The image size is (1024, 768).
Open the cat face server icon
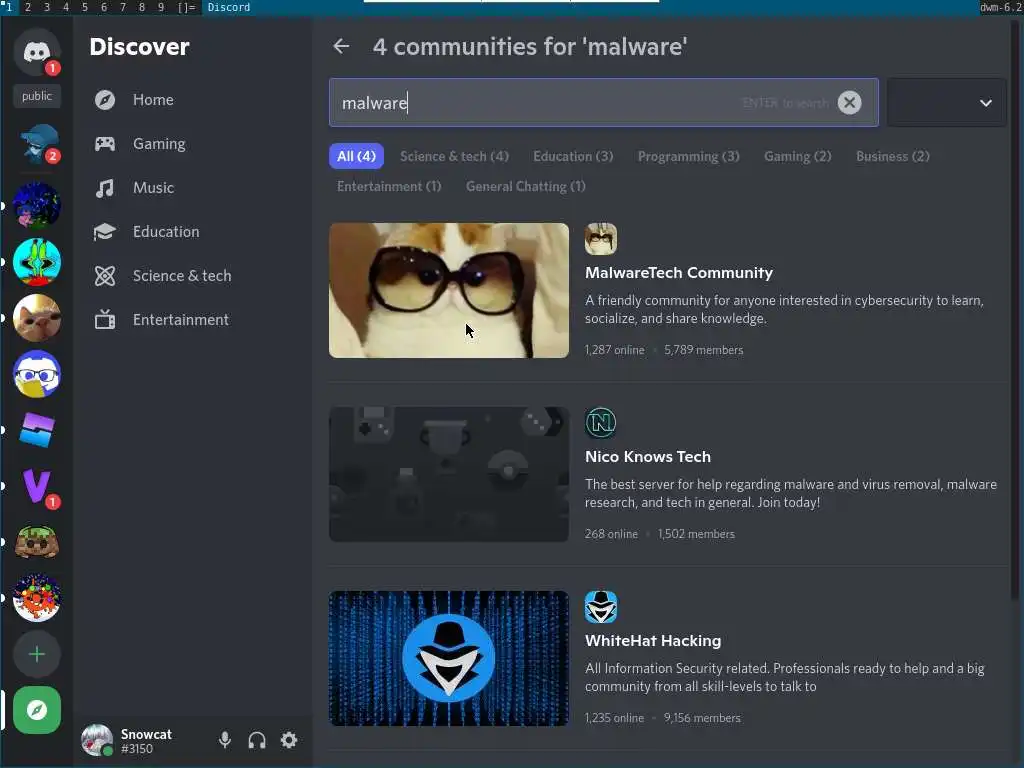click(x=37, y=317)
